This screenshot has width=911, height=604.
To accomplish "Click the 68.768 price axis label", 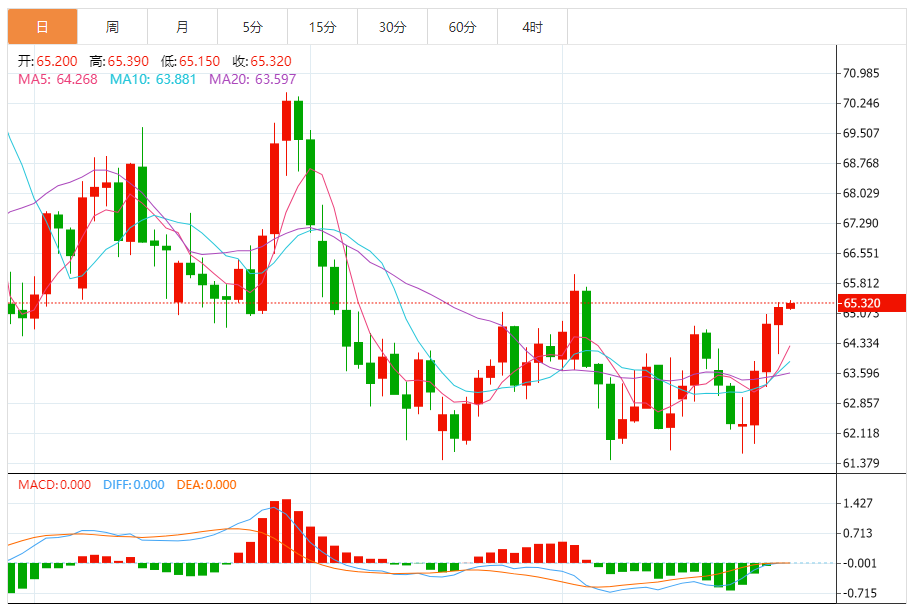I will [x=861, y=163].
